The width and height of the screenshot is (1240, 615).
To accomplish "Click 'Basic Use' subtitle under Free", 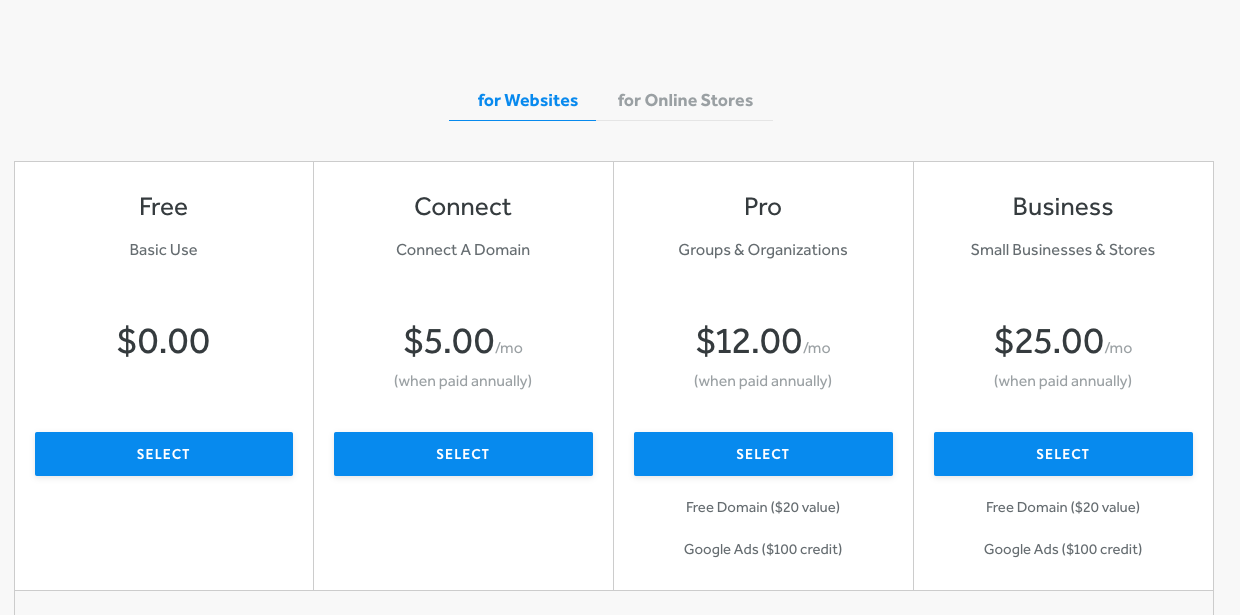I will click(163, 249).
